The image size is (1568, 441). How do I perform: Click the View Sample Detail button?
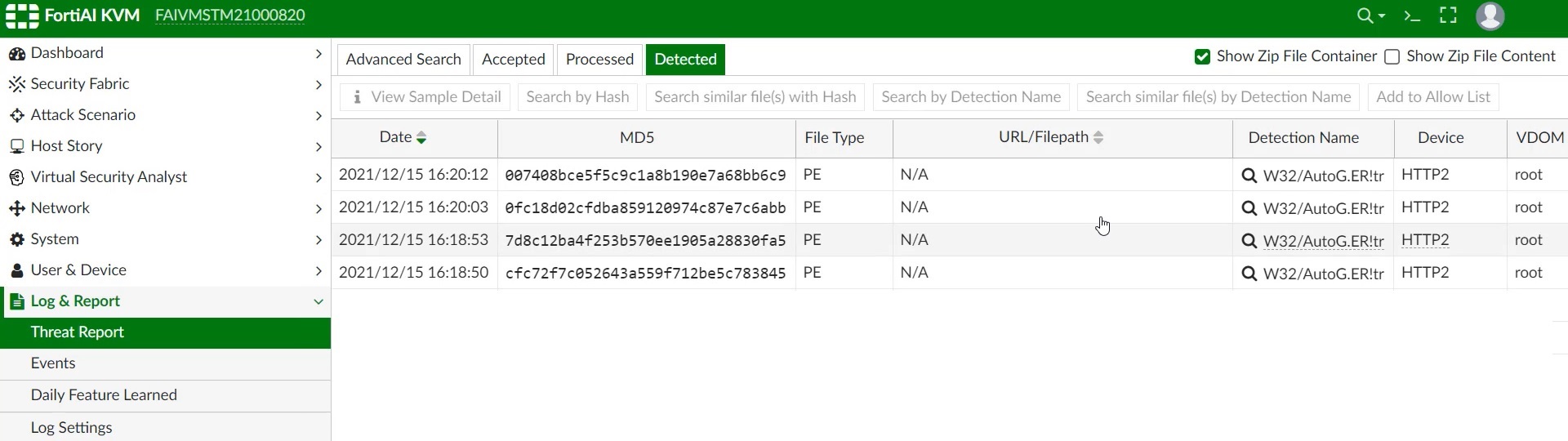(425, 97)
